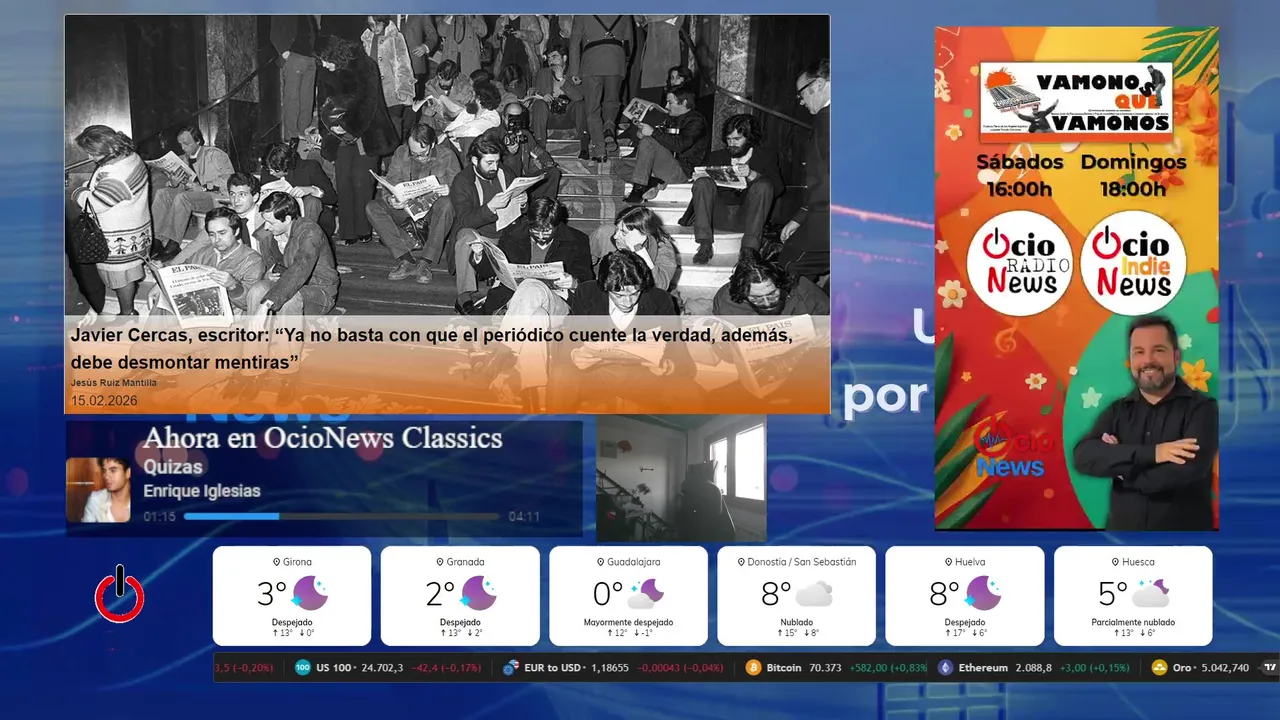Image resolution: width=1280 pixels, height=720 pixels.
Task: Click 'Parcialmente nublado' condition text
Action: click(x=1133, y=622)
